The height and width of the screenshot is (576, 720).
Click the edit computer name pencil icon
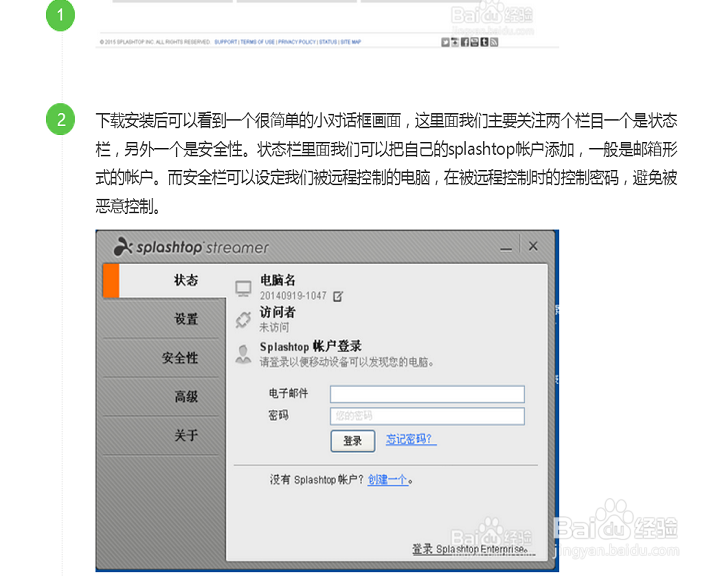click(x=338, y=297)
